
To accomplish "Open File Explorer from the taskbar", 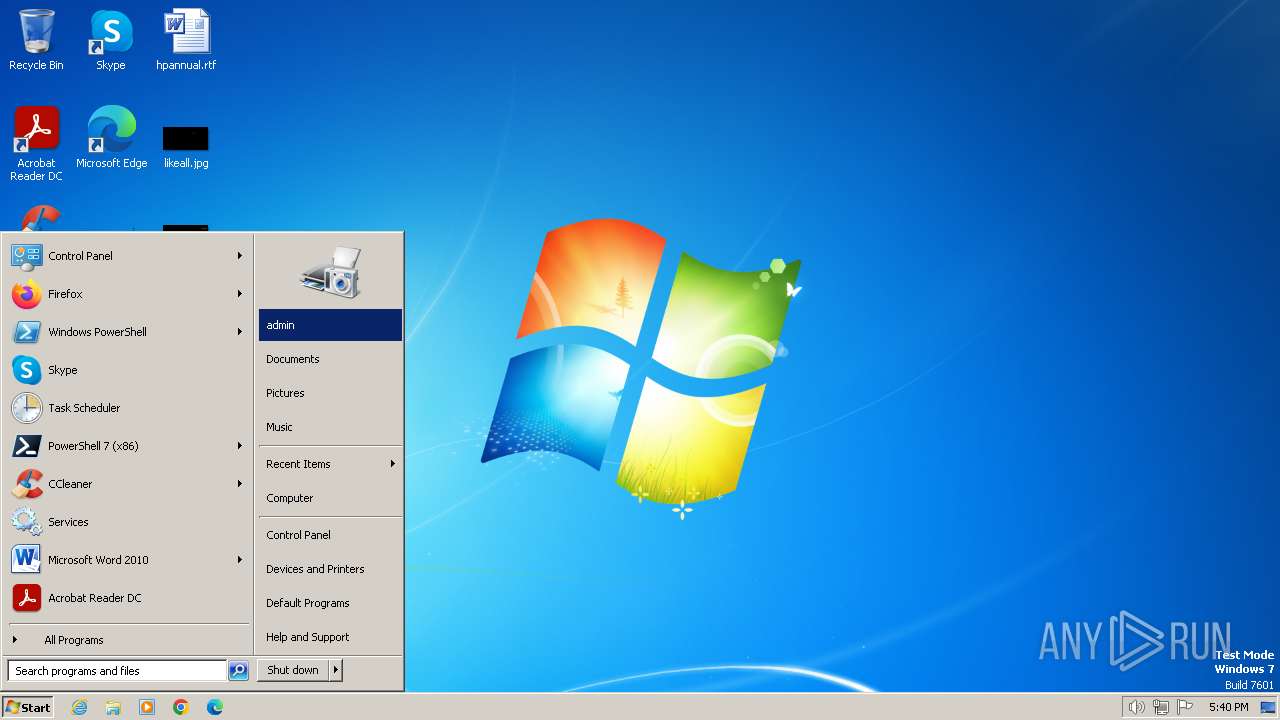I will [x=113, y=707].
